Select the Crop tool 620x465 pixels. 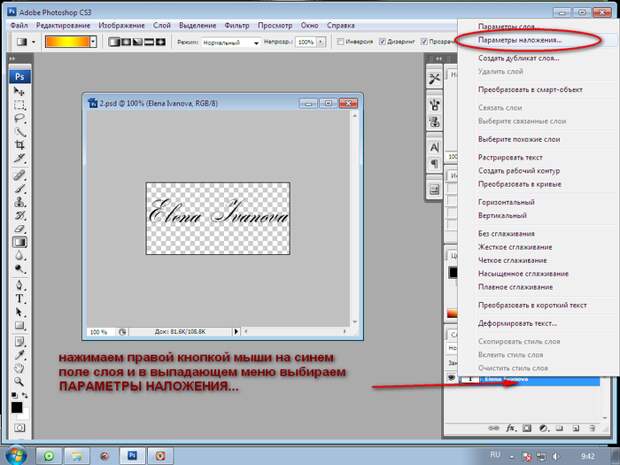pyautogui.click(x=19, y=145)
